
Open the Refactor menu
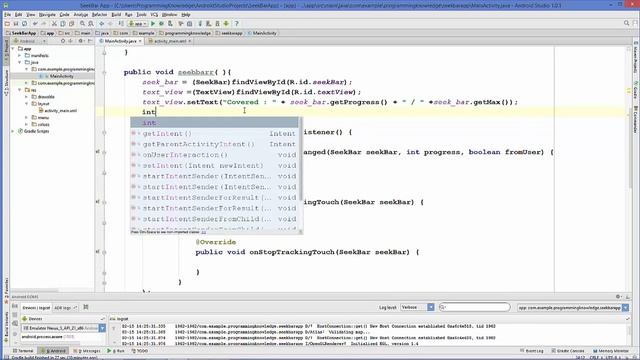tap(99, 14)
